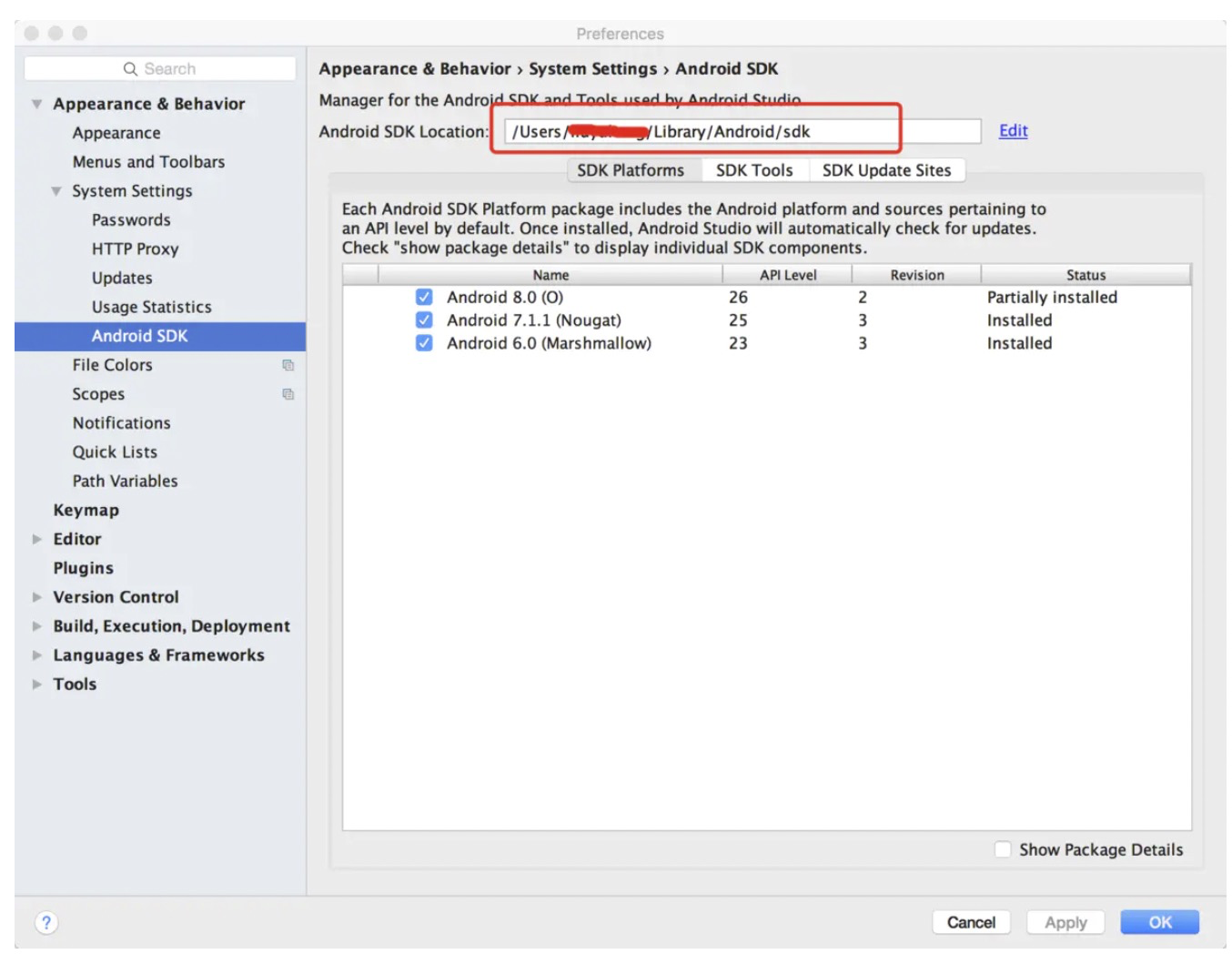Click the Edit link for SDK location
This screenshot has width=1232, height=954.
(1013, 130)
